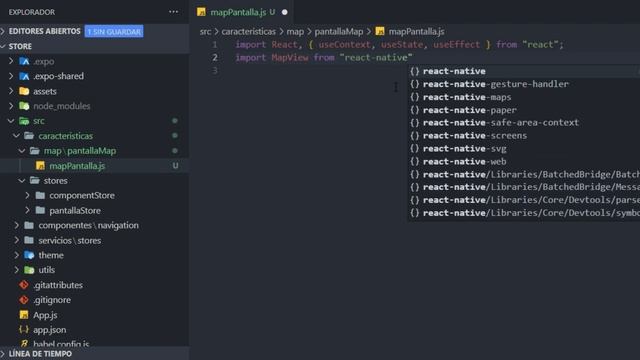
Task: Click the stores folder icon
Action: point(35,180)
